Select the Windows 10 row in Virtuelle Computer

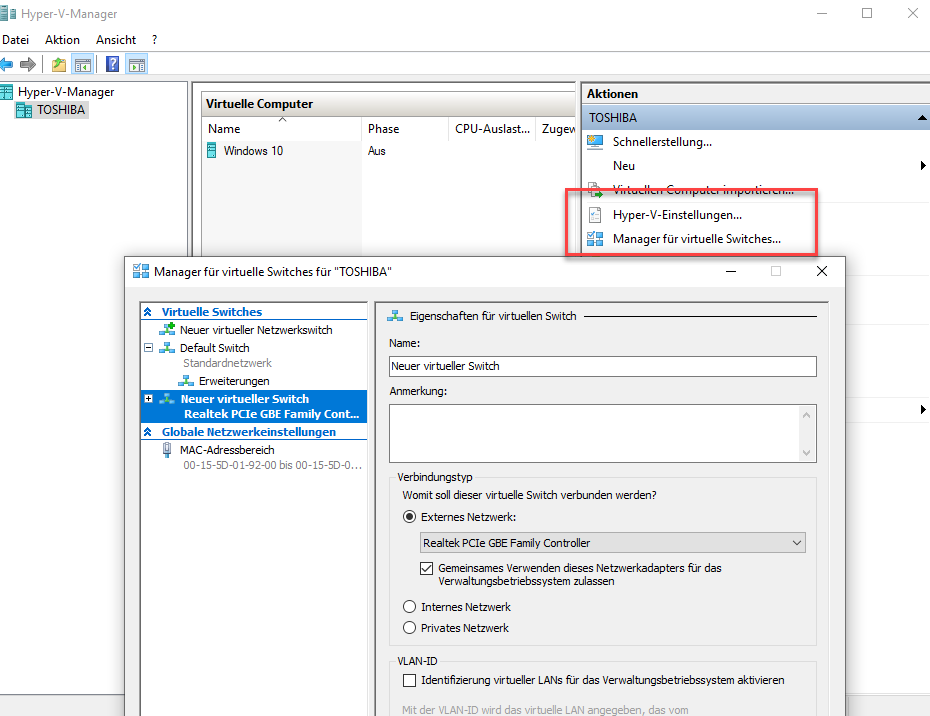(x=388, y=151)
